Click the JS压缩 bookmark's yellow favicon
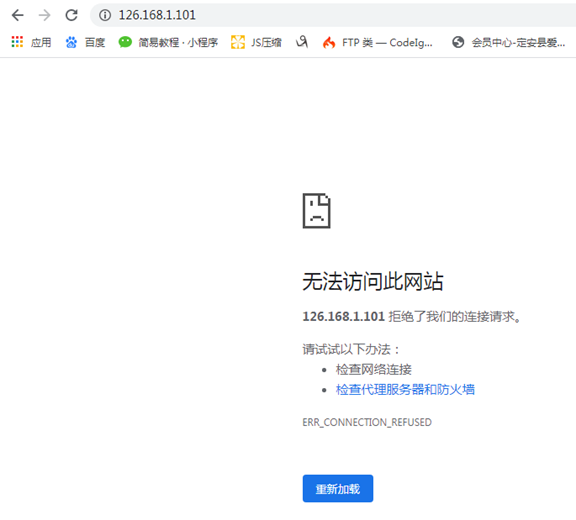Screen dimensions: 576x520 click(x=238, y=42)
